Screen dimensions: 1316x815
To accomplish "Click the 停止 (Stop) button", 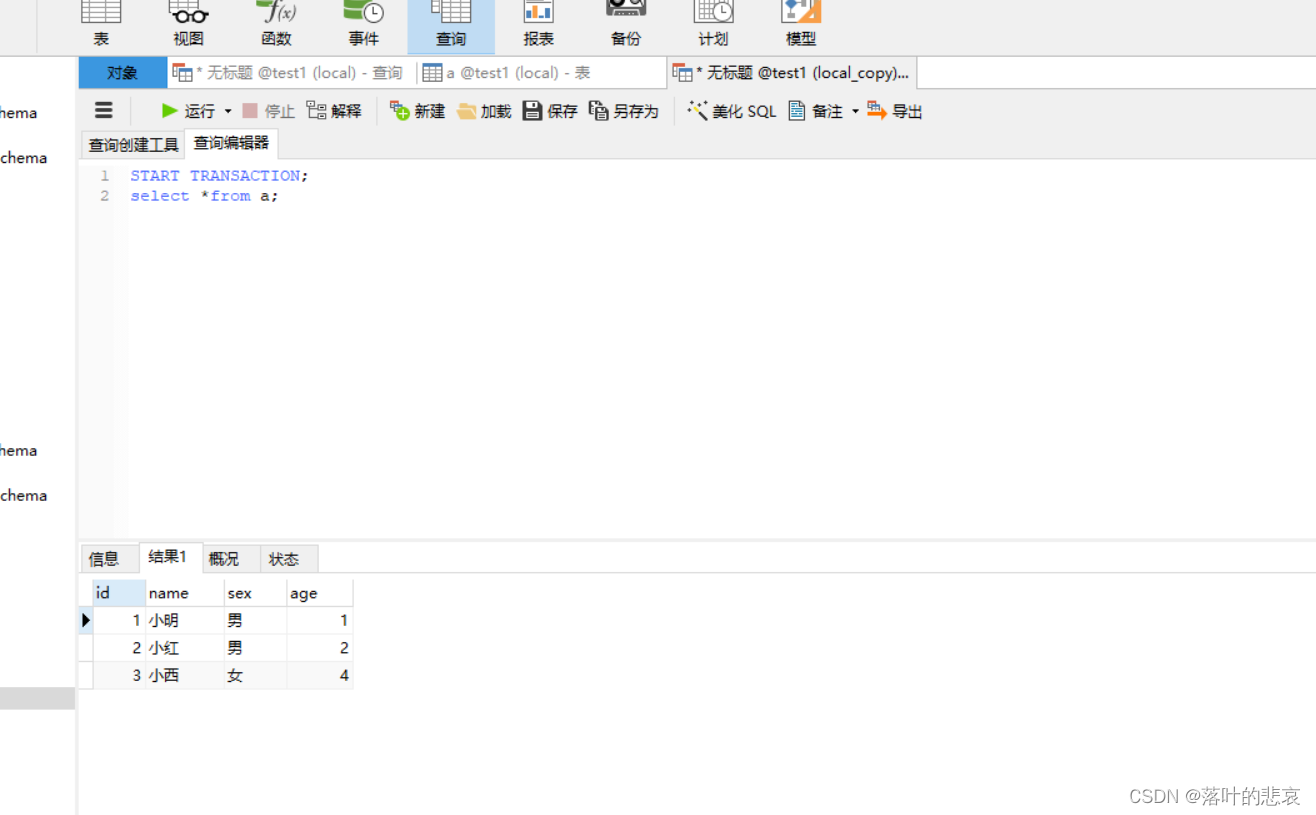I will tap(269, 111).
